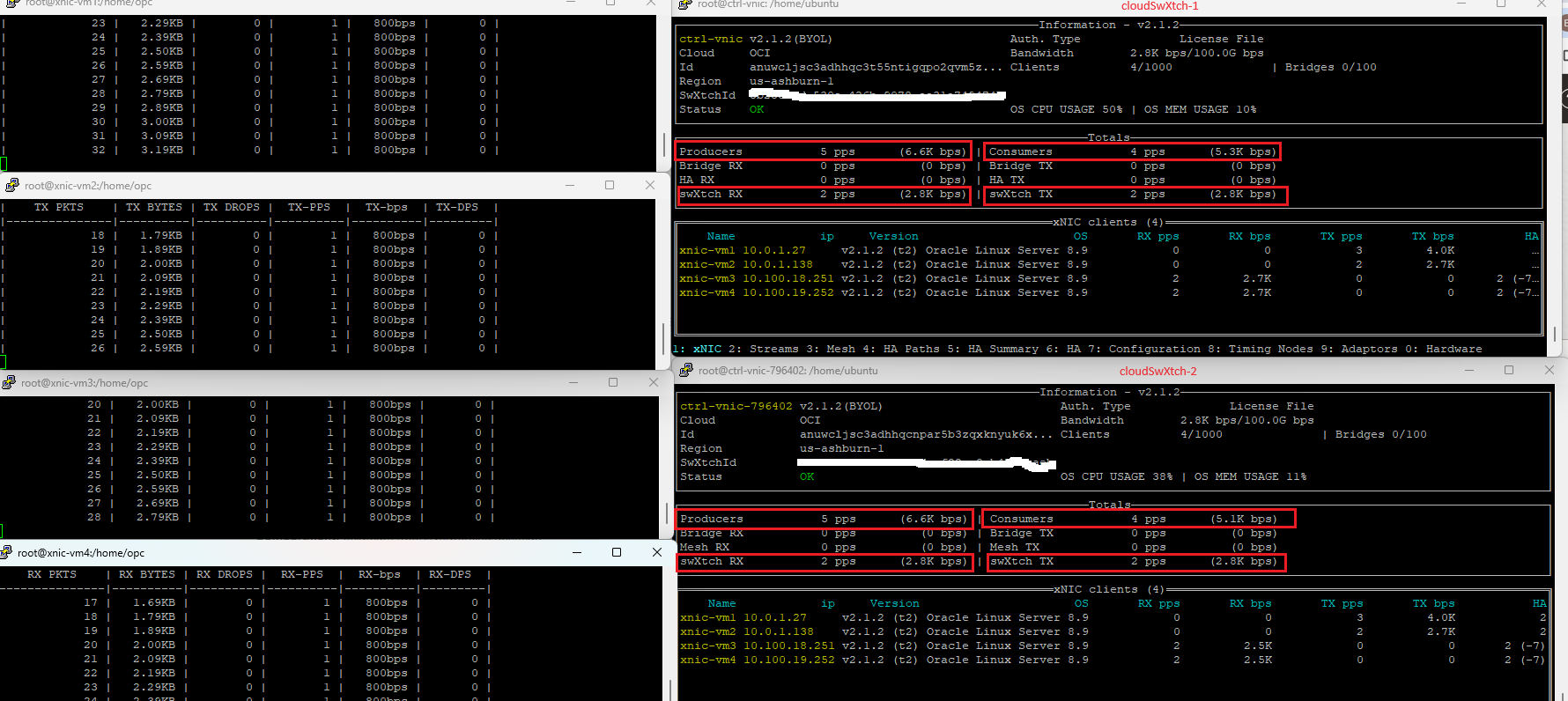Open the '7: Configuration' view
Screen dimensions: 1568x701
pyautogui.click(x=1144, y=349)
